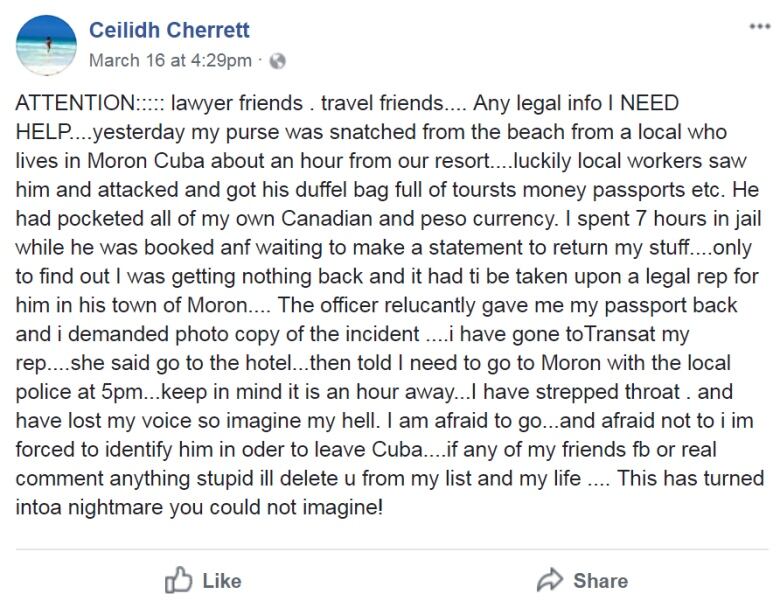Click 'nightmare you could not imagine!' closing line
The height and width of the screenshot is (608, 780).
coord(225,507)
